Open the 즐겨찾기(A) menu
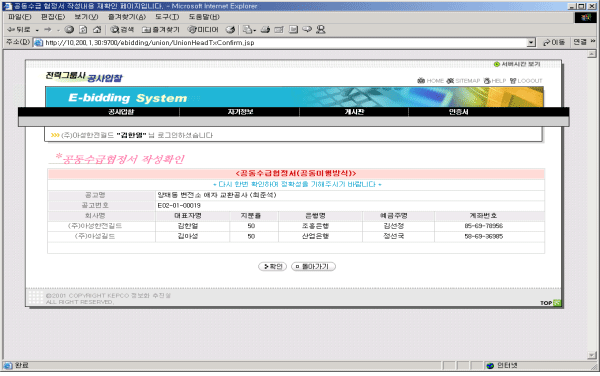The height and width of the screenshot is (376, 600). pyautogui.click(x=127, y=17)
